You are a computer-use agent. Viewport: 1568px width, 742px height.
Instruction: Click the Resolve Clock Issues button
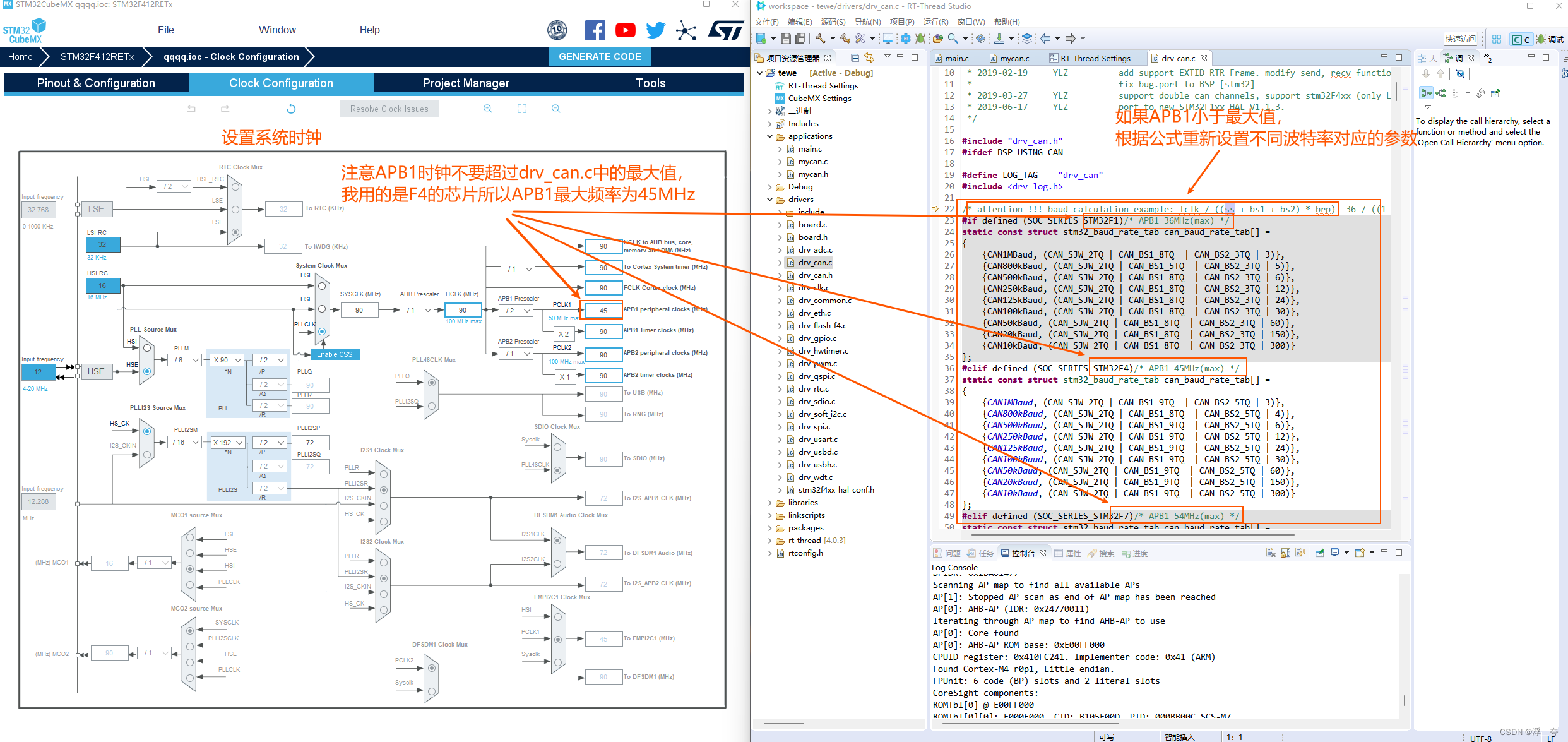coord(389,108)
